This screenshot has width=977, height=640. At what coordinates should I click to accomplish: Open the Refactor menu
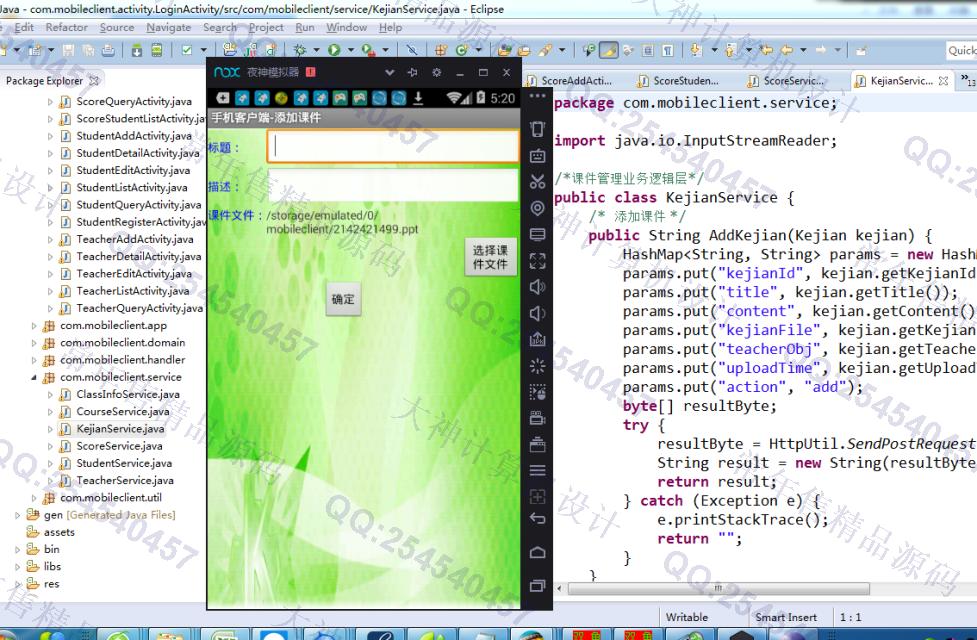tap(66, 27)
